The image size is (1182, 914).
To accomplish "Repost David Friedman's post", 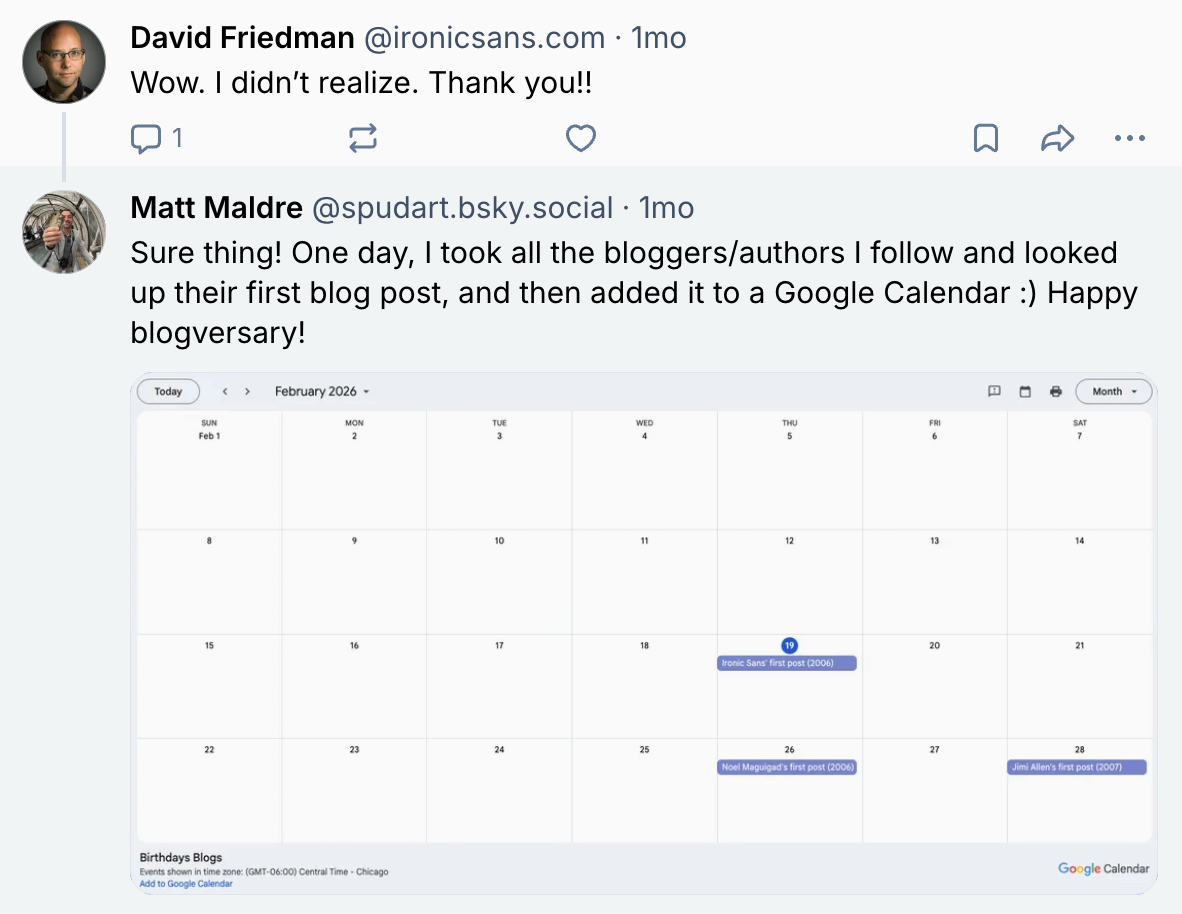I will click(363, 138).
